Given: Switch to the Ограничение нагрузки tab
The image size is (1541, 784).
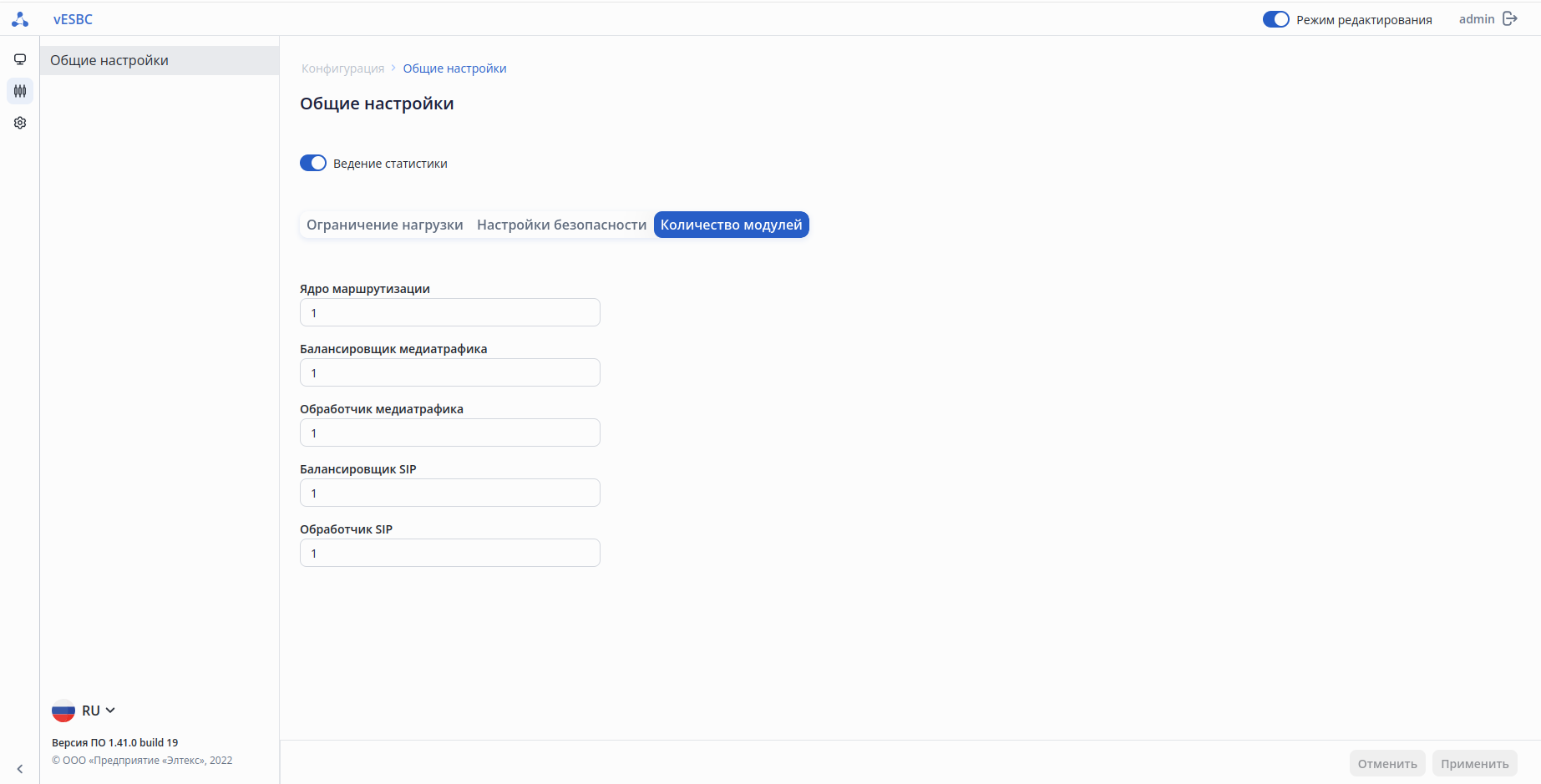Looking at the screenshot, I should (x=385, y=225).
